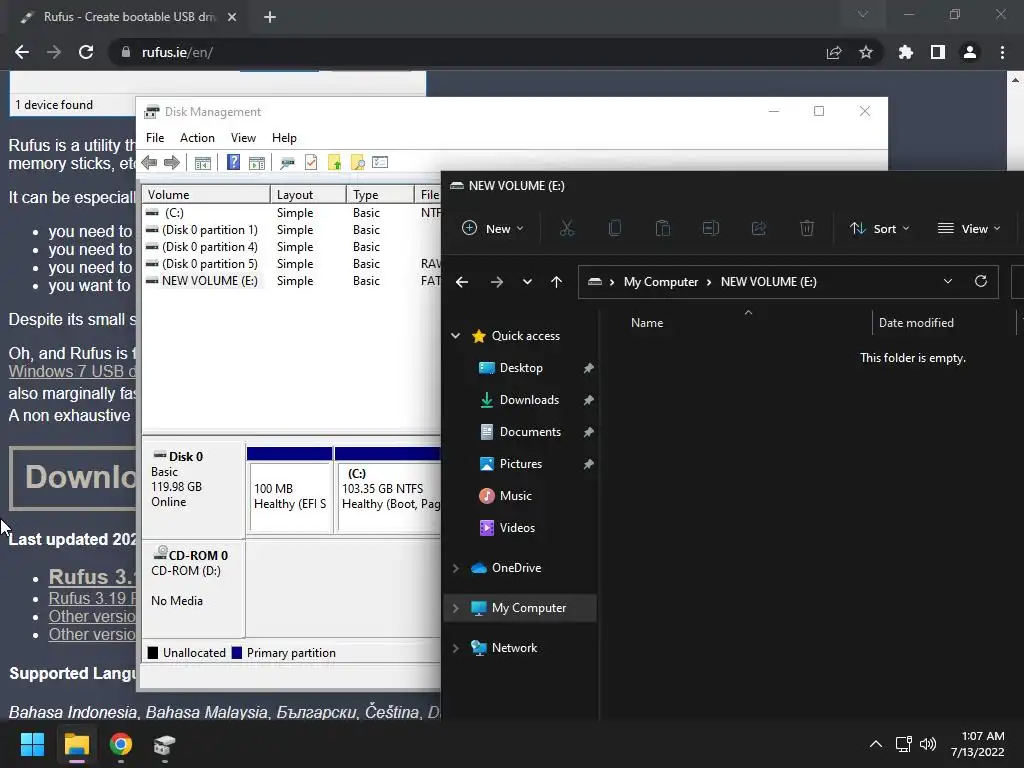The image size is (1024, 768).
Task: Bookmark this page with the star icon
Action: point(866,52)
